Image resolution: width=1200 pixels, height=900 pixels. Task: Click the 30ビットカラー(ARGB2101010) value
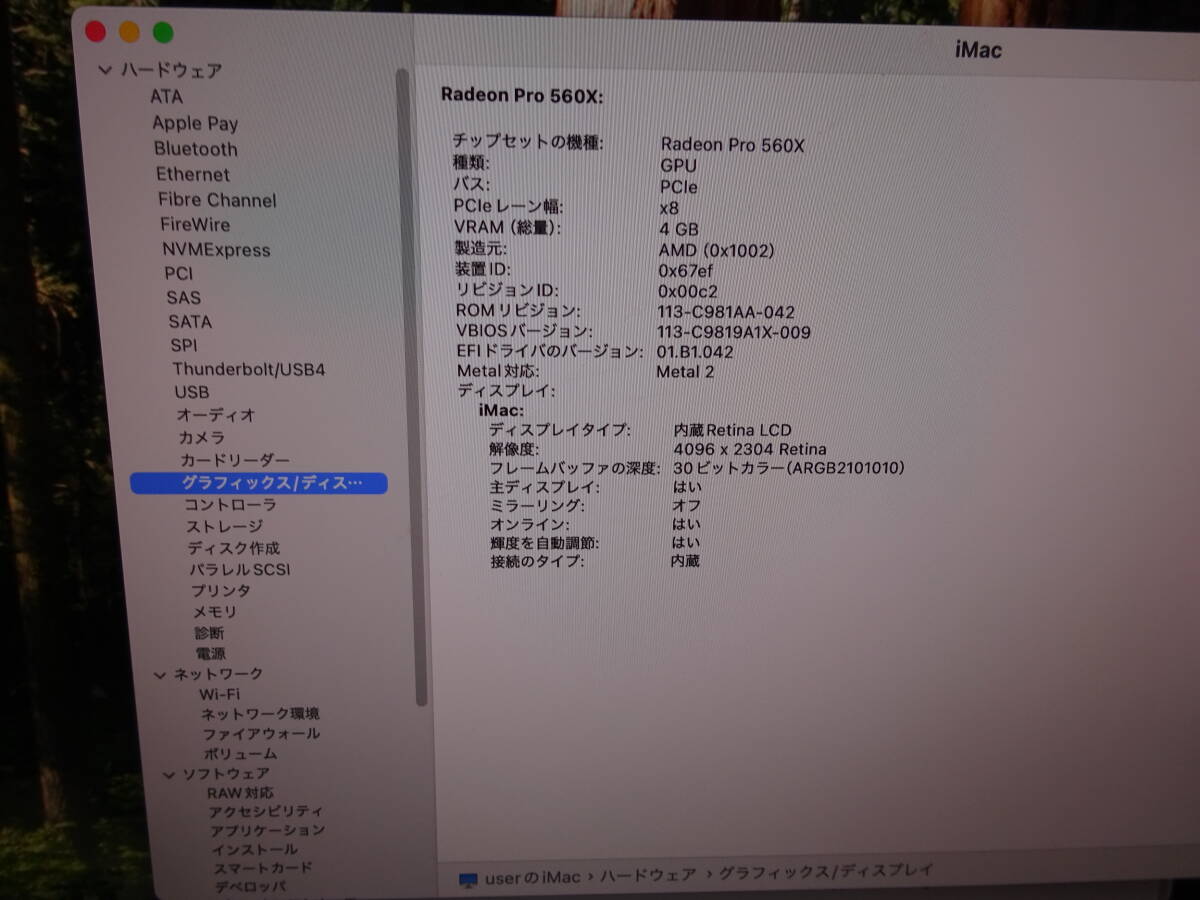[x=789, y=467]
